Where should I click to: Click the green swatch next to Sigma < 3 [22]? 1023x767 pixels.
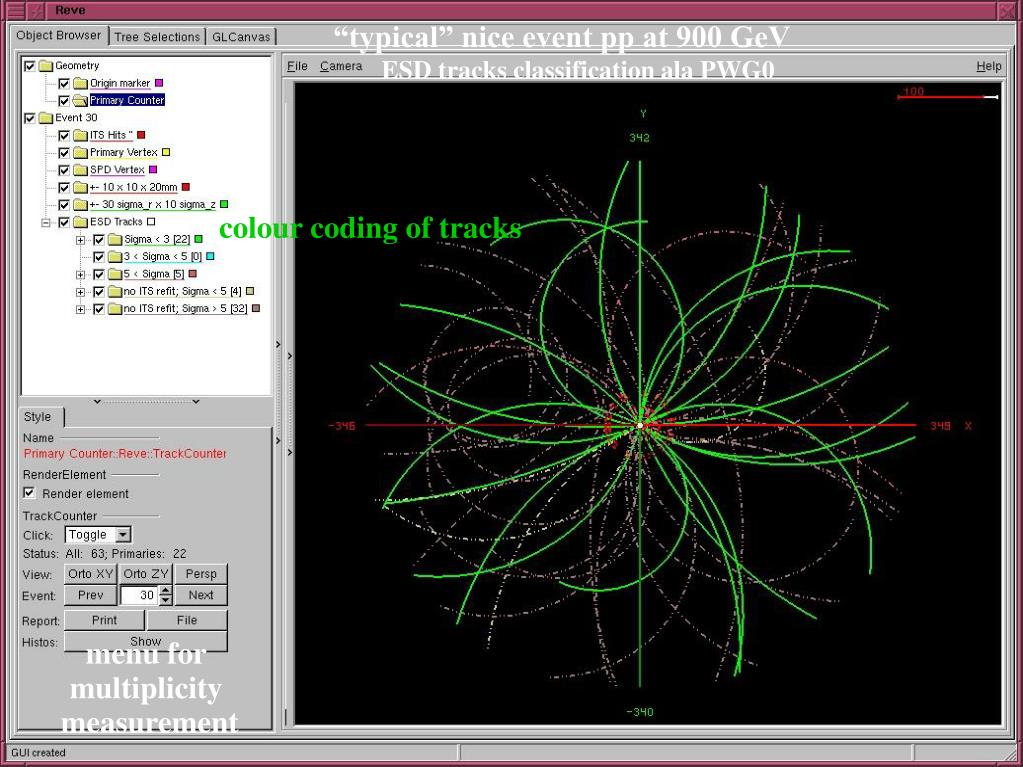[199, 239]
